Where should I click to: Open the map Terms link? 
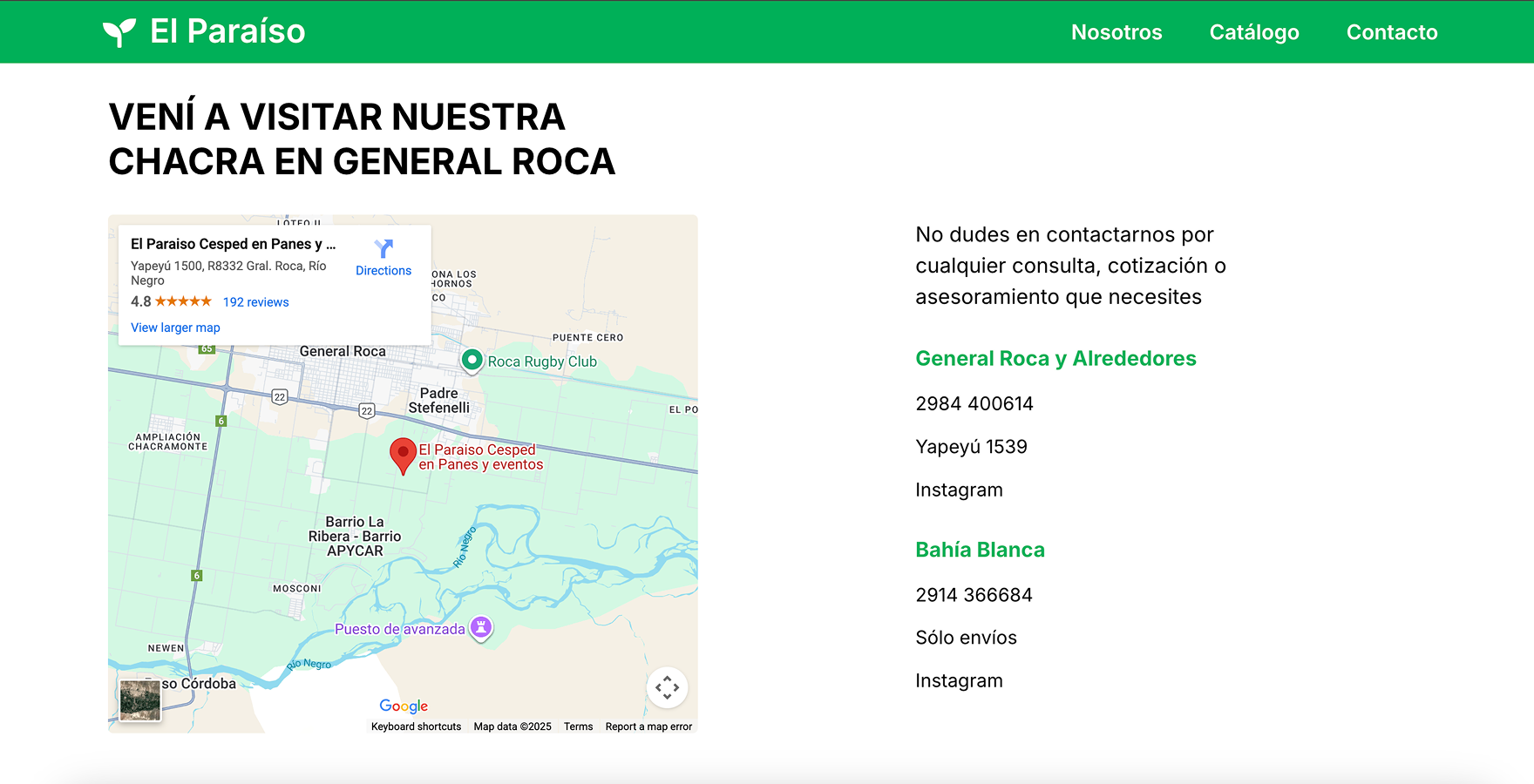pos(578,727)
